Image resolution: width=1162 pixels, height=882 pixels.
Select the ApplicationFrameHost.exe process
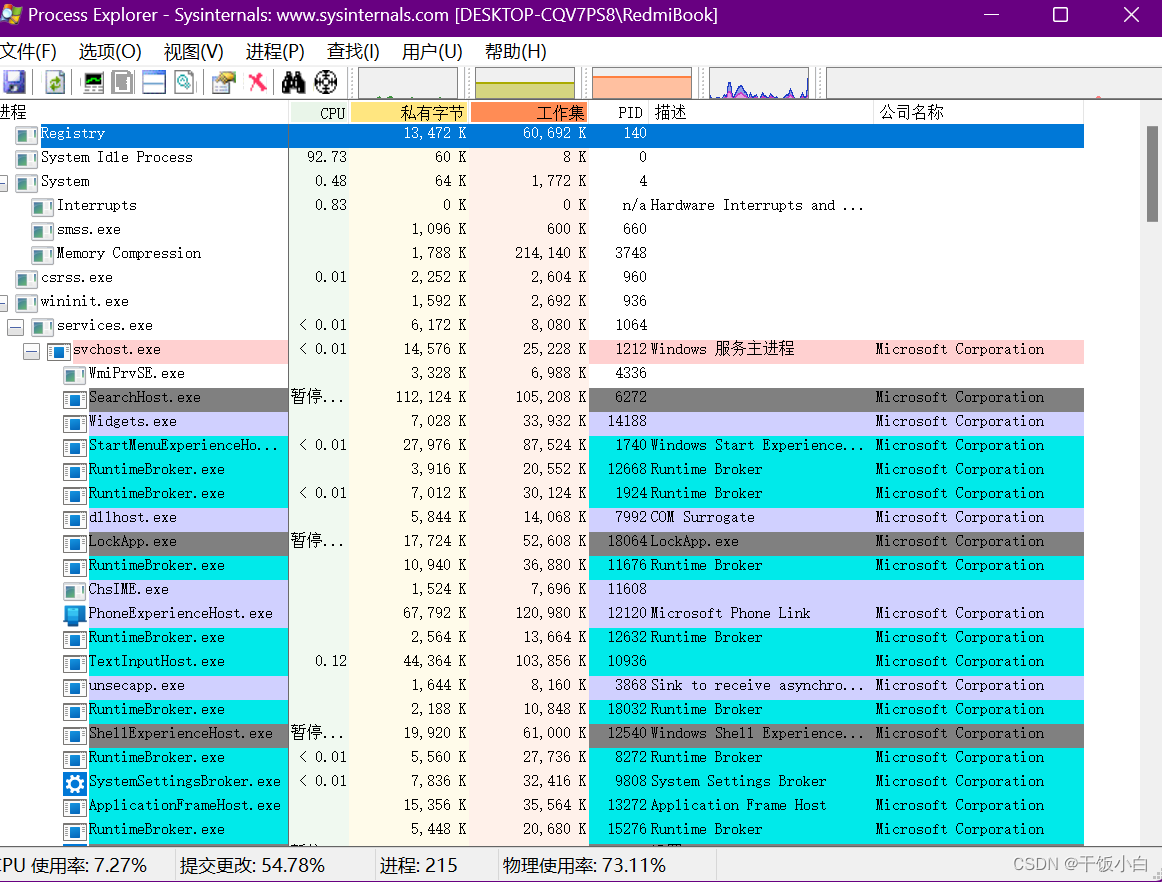coord(185,806)
